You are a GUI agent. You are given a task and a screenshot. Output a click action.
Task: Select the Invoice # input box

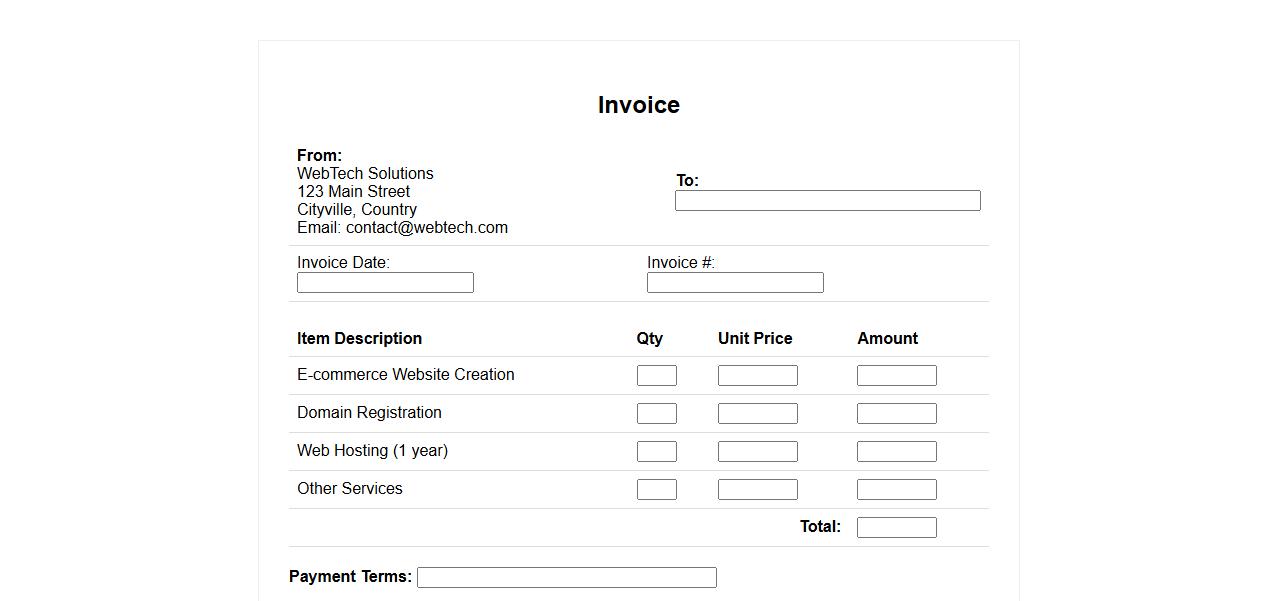[735, 283]
